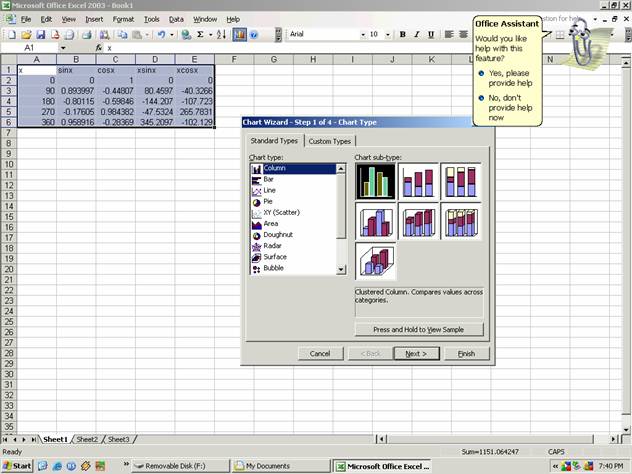Image resolution: width=632 pixels, height=474 pixels.
Task: Choose No, don't provide help now
Action: (505, 108)
